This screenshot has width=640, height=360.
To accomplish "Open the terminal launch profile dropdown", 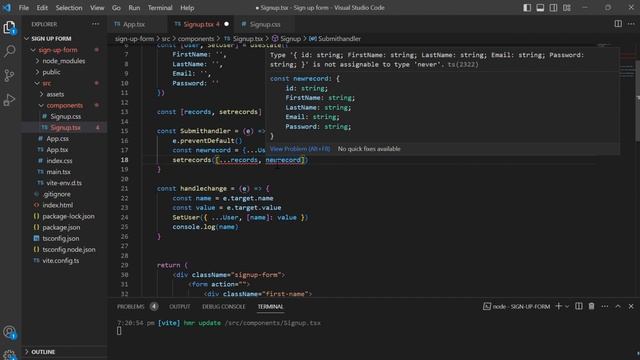I will 567,307.
